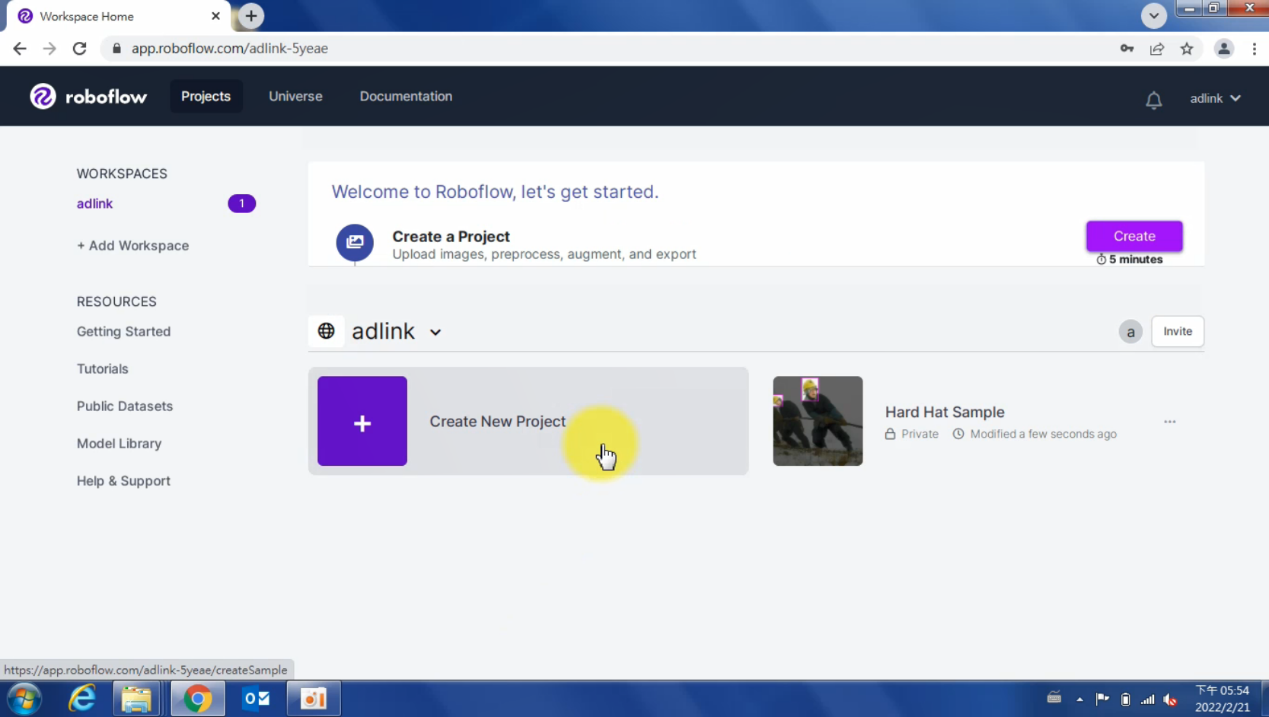The width and height of the screenshot is (1269, 717).
Task: Switch to the Universe tab
Action: pyautogui.click(x=295, y=96)
